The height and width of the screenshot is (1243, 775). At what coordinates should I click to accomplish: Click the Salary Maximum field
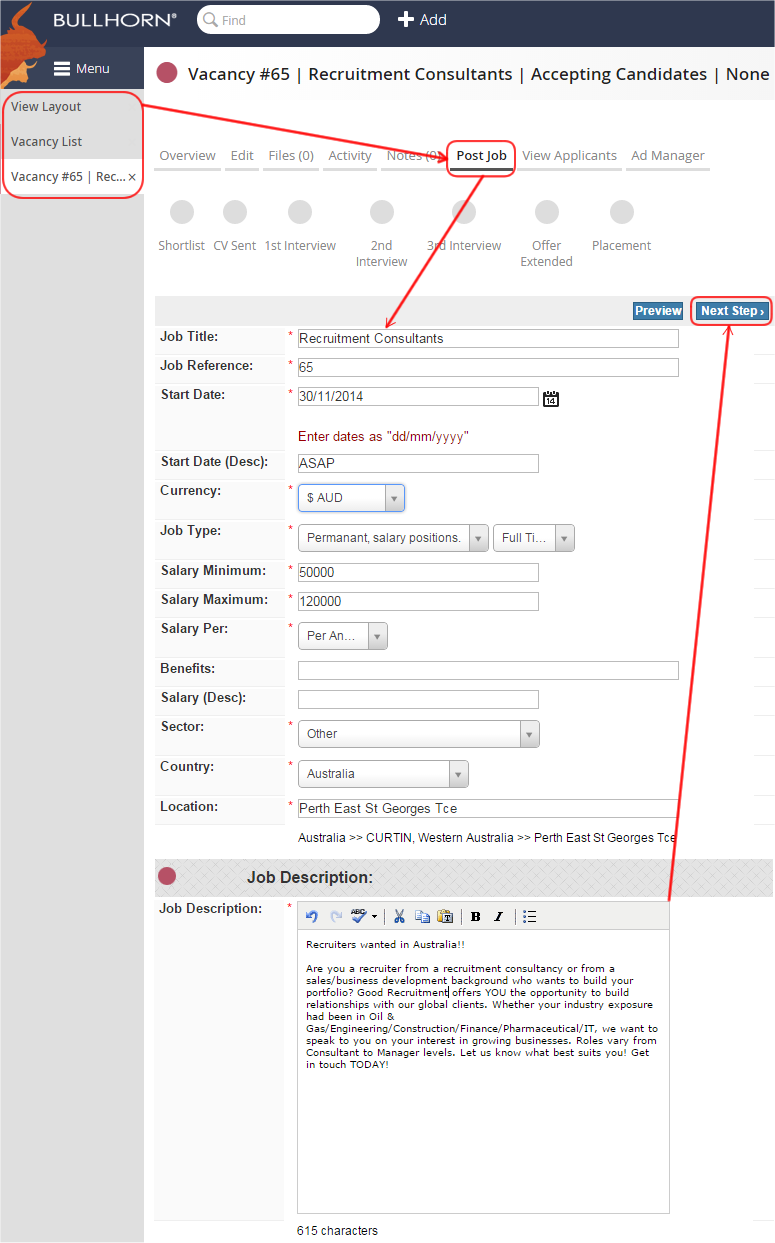point(418,602)
